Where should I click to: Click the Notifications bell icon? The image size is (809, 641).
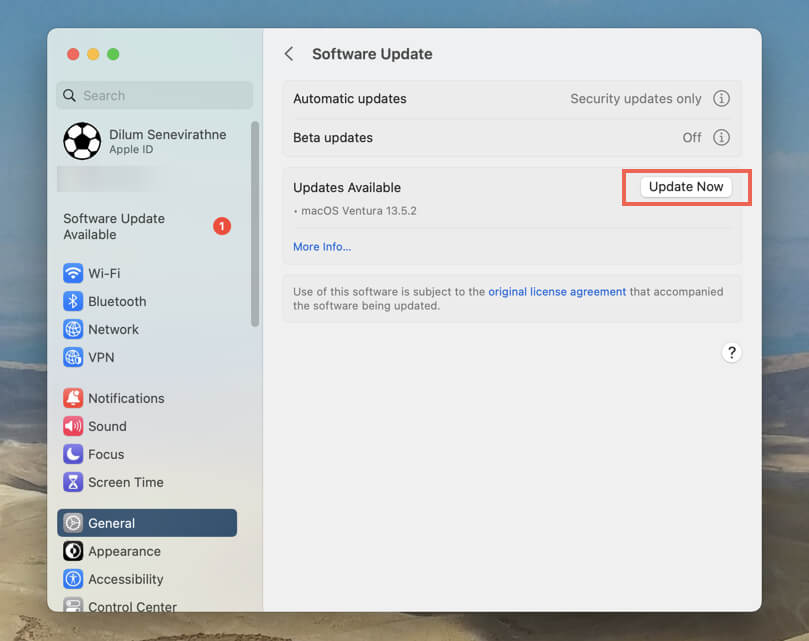click(x=73, y=398)
